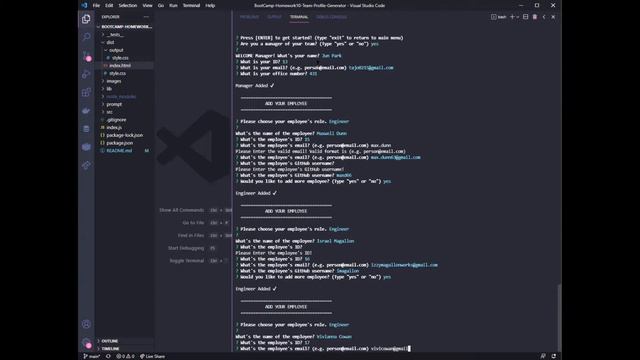Open the Manage gear icon

[x=86, y=343]
